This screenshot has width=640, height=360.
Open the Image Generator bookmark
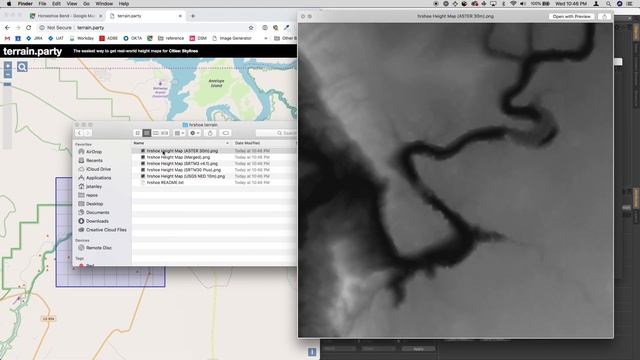[x=232, y=38]
